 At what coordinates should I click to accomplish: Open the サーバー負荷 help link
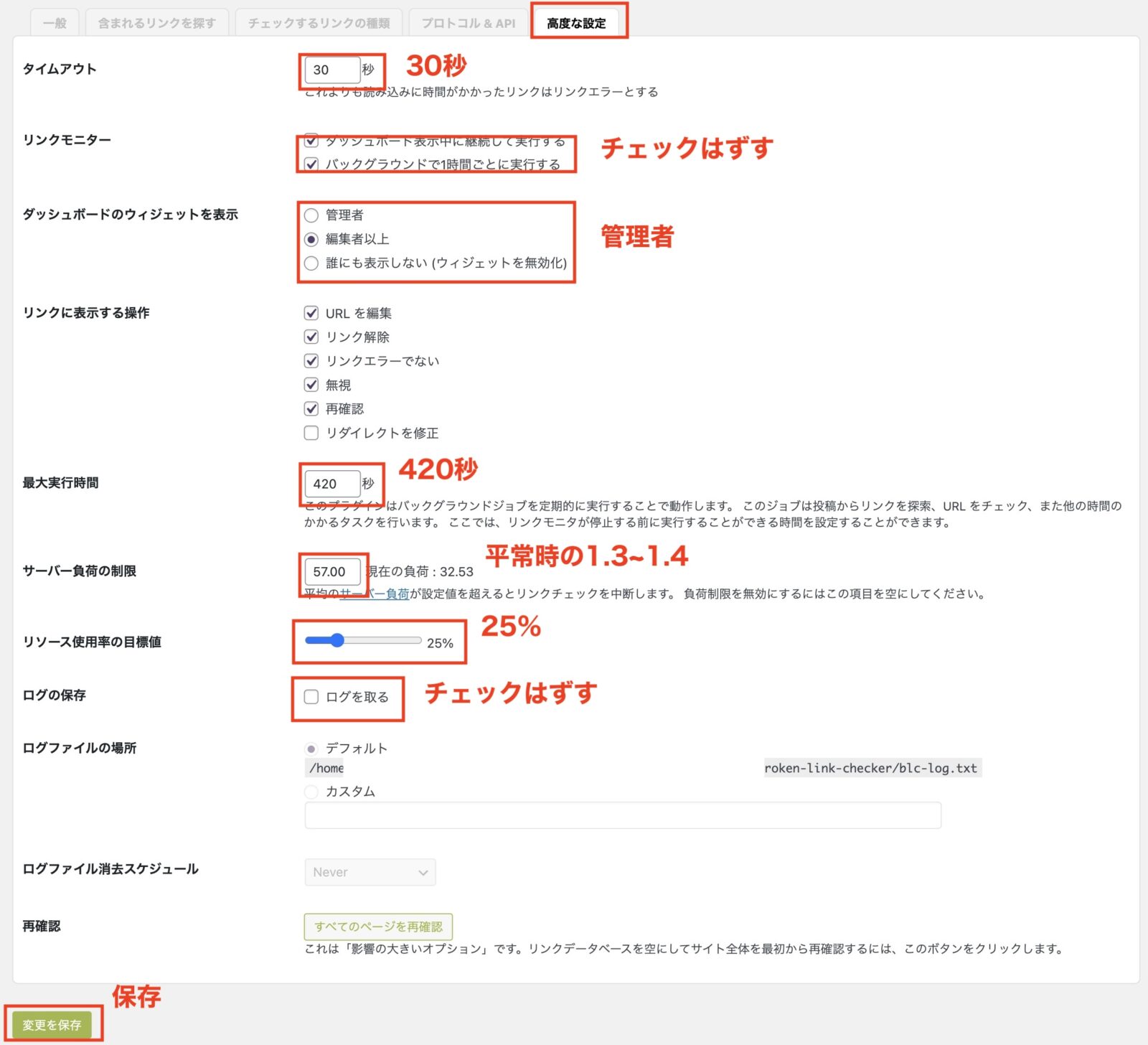374,594
